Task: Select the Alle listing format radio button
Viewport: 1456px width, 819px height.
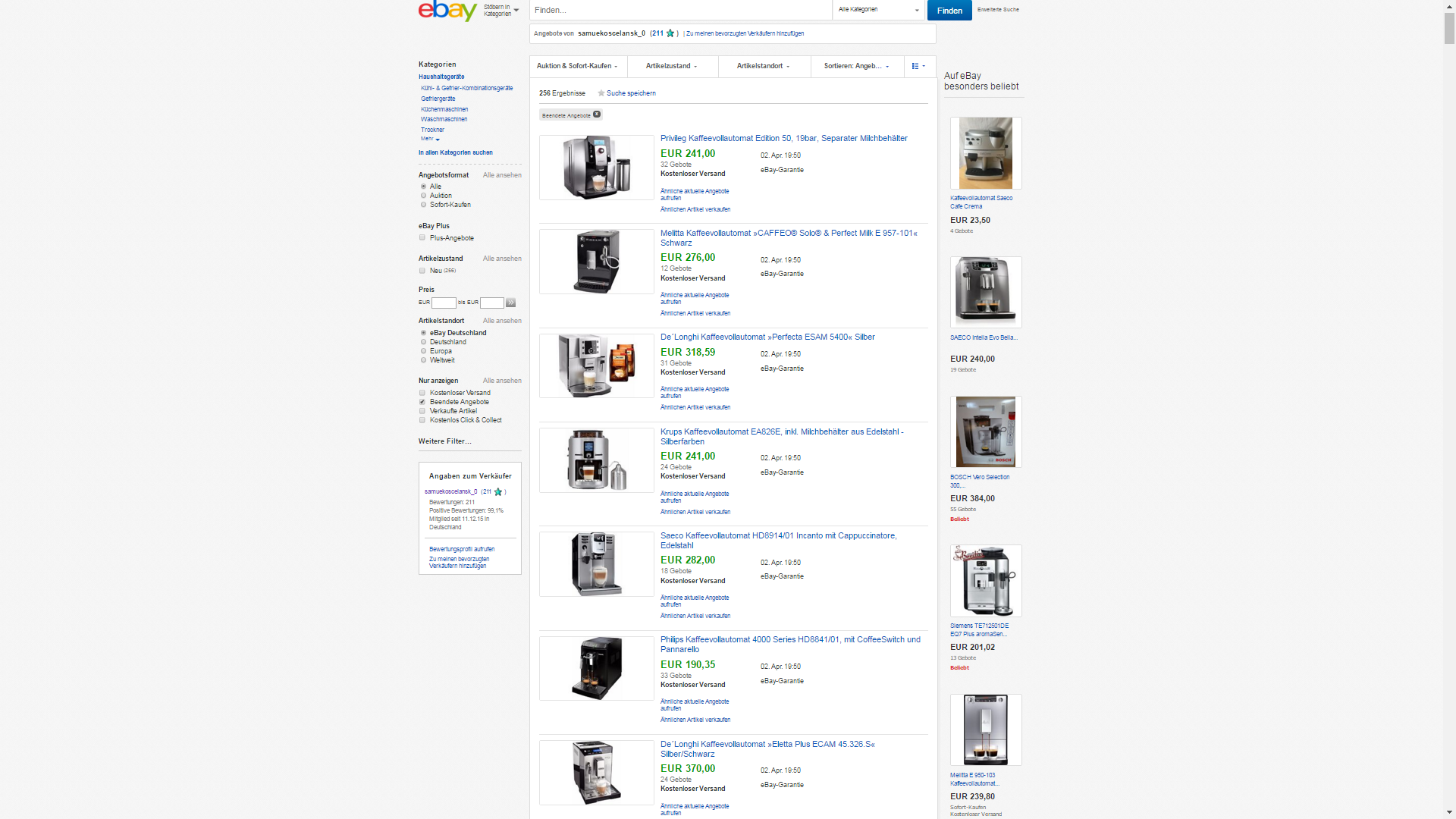Action: click(424, 187)
